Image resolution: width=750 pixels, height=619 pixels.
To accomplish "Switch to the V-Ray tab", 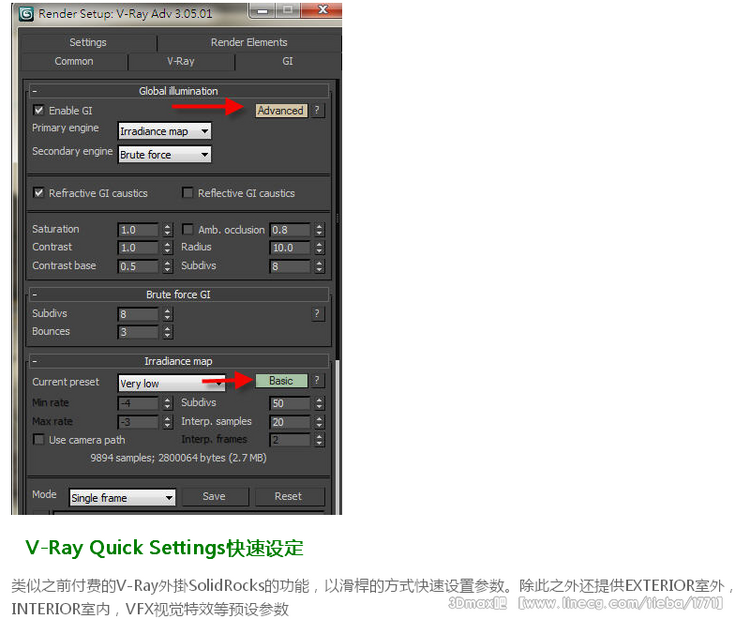I will (x=181, y=61).
